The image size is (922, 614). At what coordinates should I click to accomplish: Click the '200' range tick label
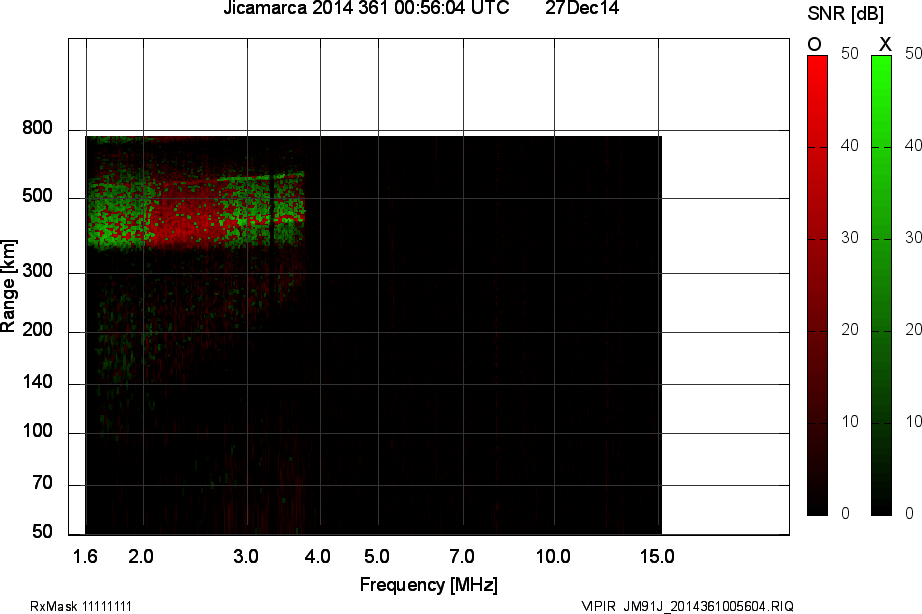[37, 330]
